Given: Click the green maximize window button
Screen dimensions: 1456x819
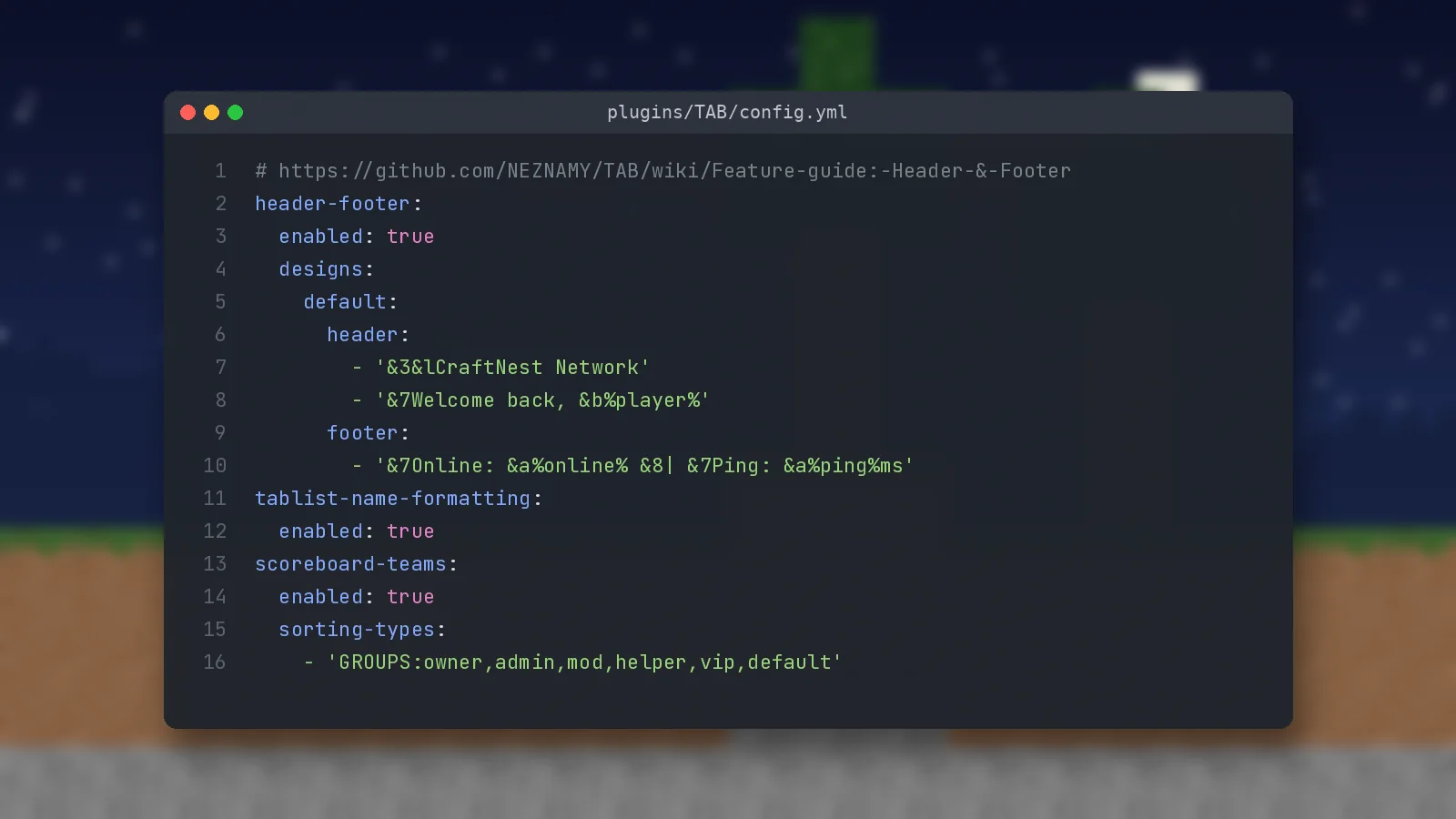Looking at the screenshot, I should 236,112.
